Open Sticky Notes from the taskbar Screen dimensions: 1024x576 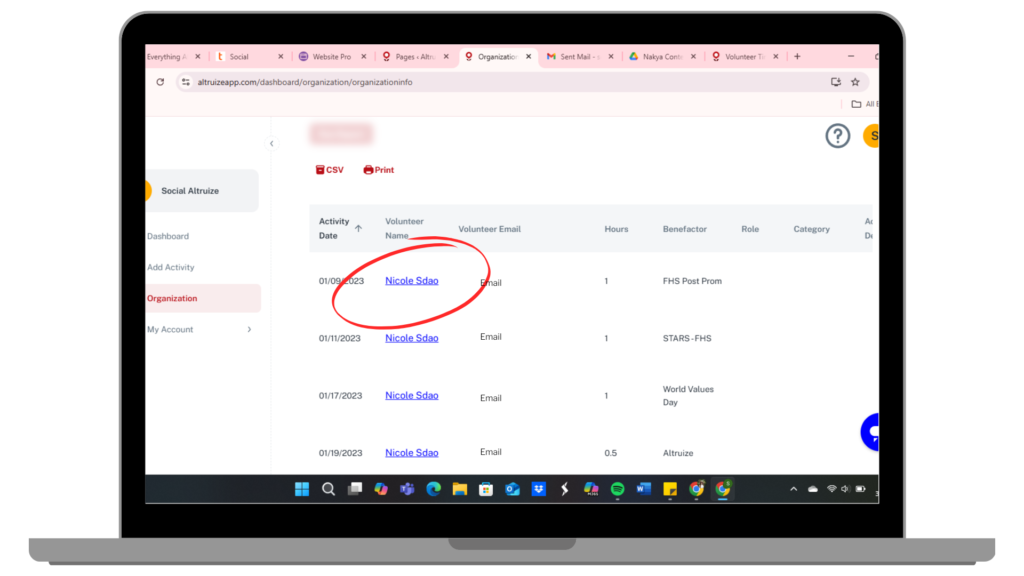(670, 489)
